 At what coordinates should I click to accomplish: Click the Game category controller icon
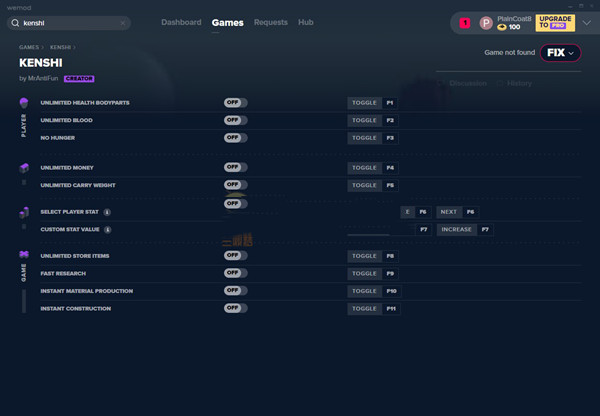tap(24, 254)
